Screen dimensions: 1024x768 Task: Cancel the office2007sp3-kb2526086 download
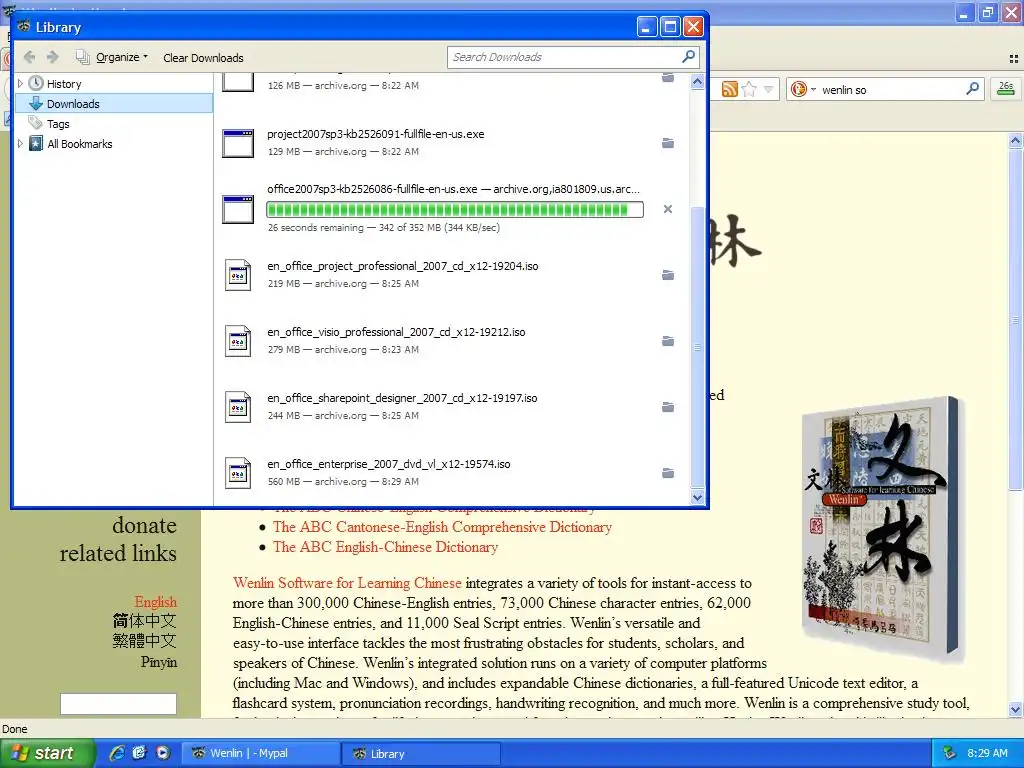tap(667, 209)
